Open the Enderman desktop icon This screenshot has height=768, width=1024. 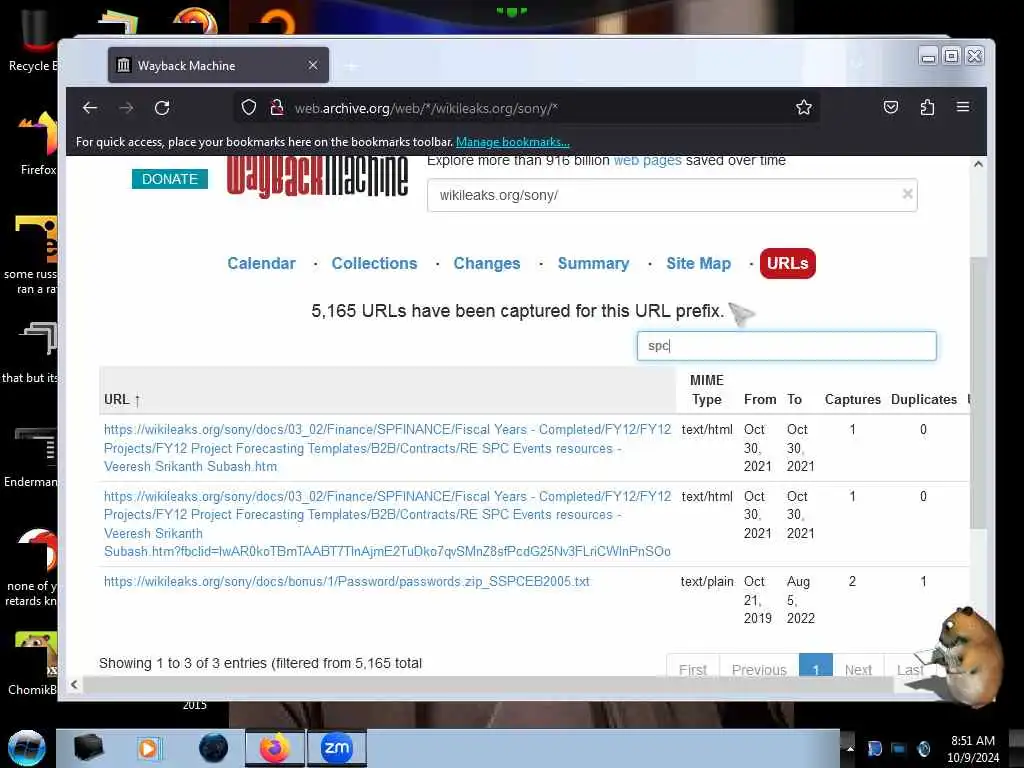[31, 457]
